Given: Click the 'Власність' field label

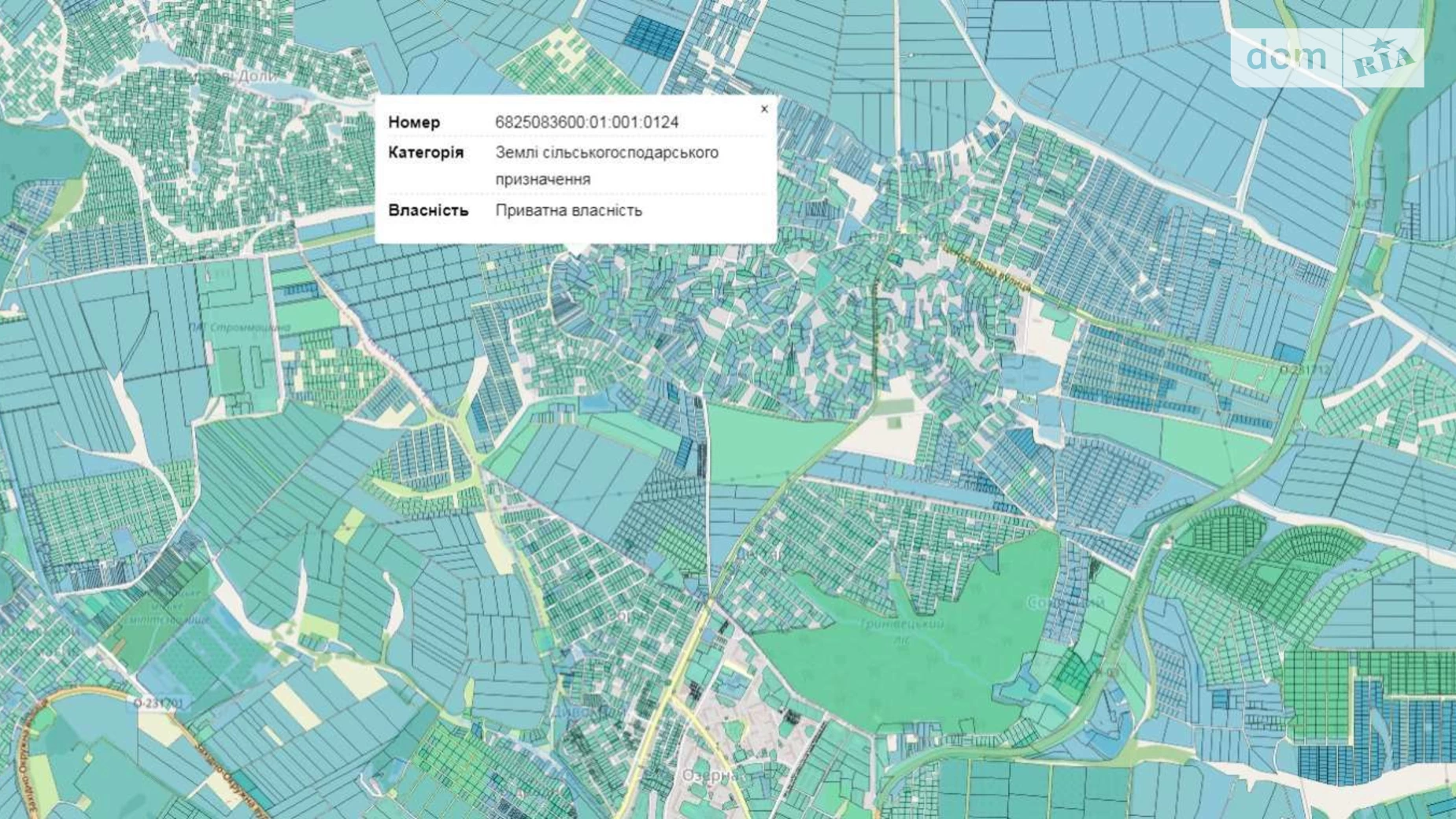Looking at the screenshot, I should click(x=428, y=210).
